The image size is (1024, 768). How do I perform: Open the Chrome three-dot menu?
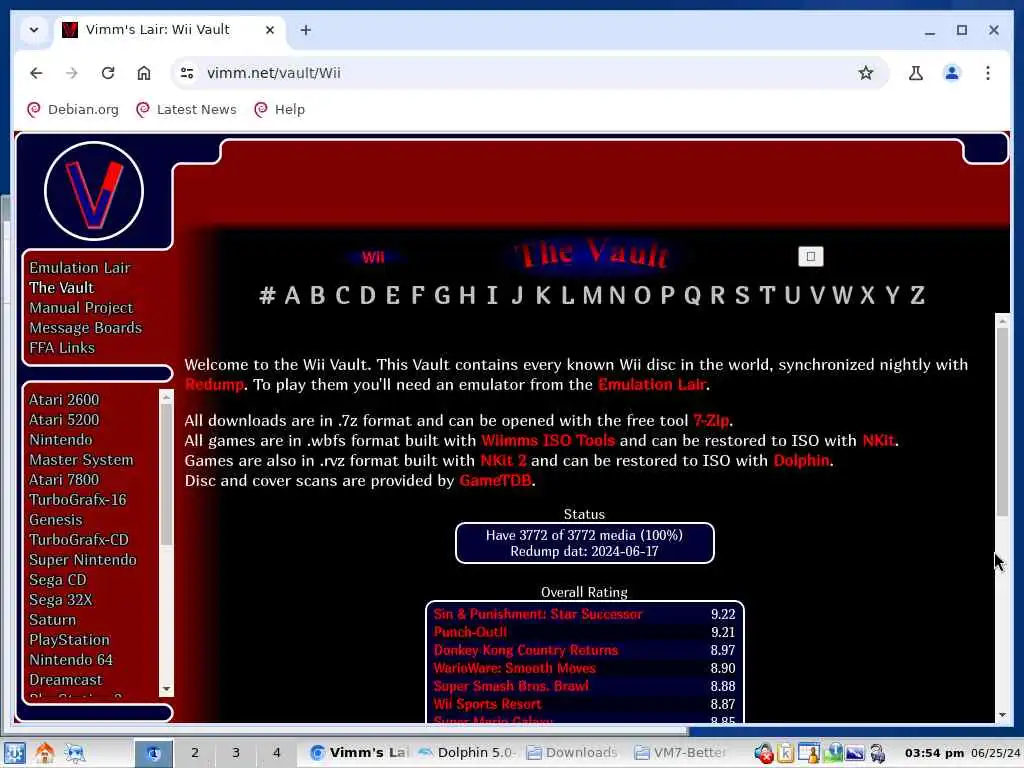[x=987, y=73]
